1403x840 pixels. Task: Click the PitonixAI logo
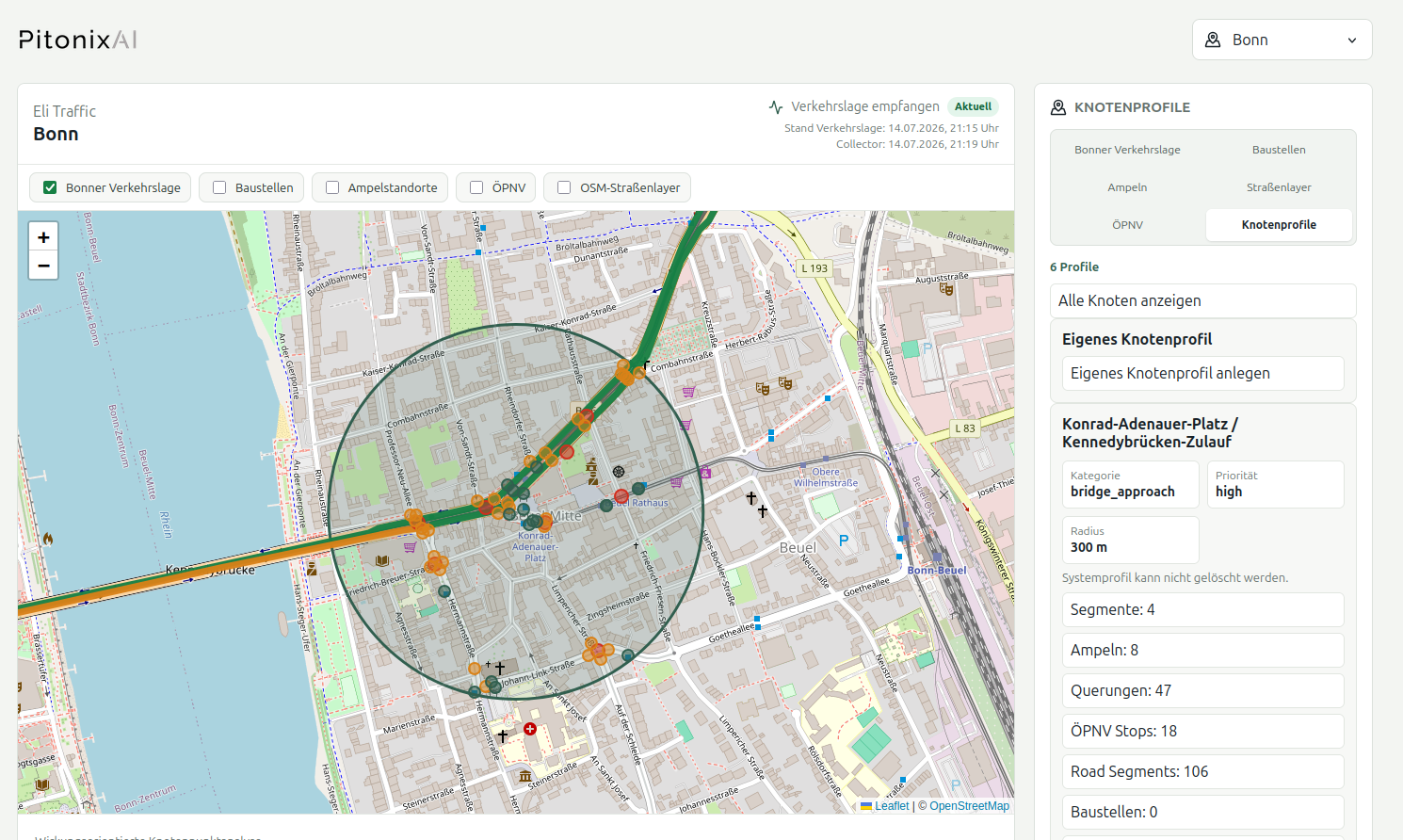[x=78, y=40]
